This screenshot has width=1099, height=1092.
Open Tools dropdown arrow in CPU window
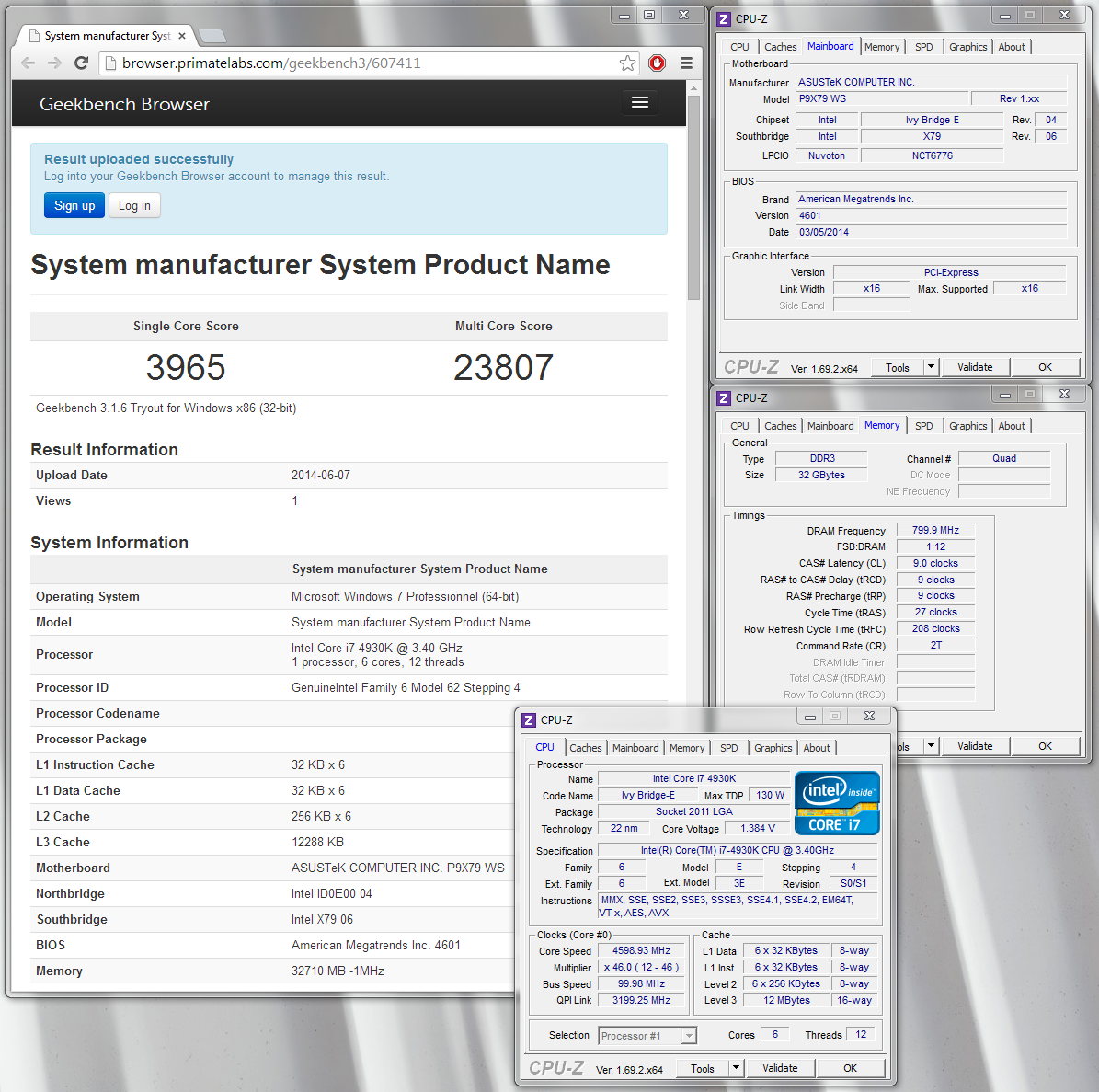click(736, 1067)
